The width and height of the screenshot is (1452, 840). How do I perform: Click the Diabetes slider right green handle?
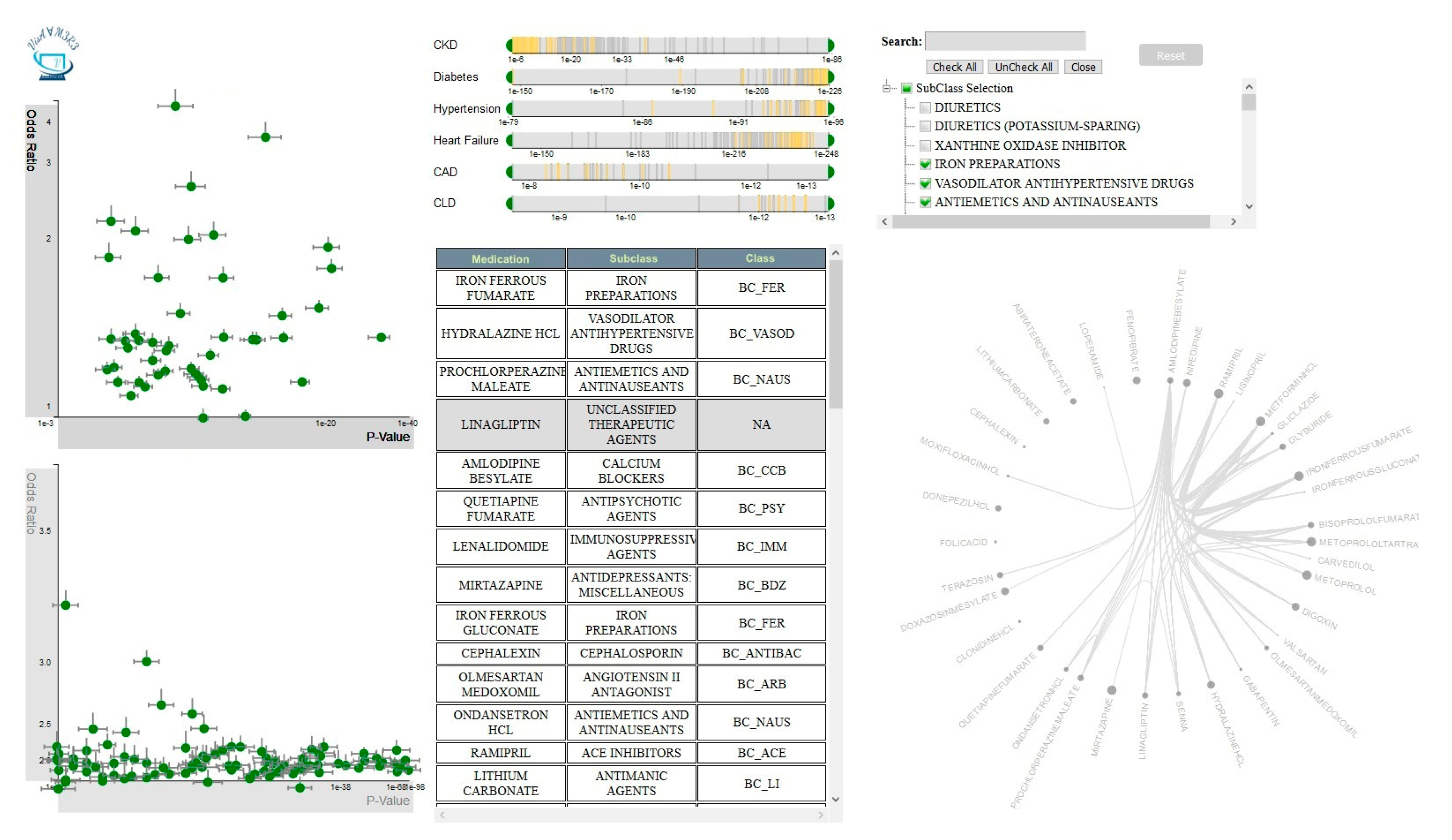[831, 77]
